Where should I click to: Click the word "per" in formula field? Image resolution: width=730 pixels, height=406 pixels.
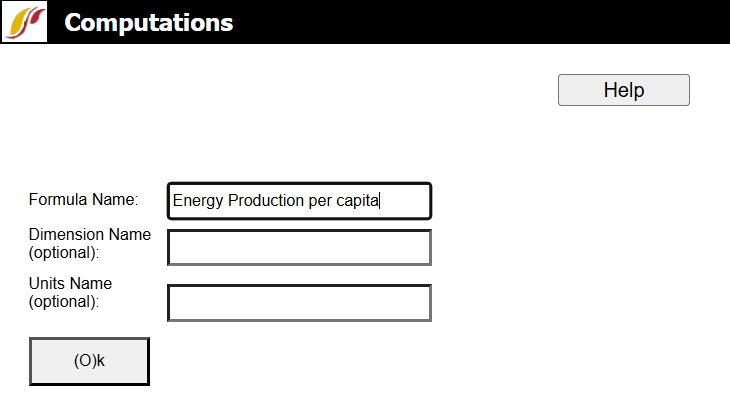320,200
